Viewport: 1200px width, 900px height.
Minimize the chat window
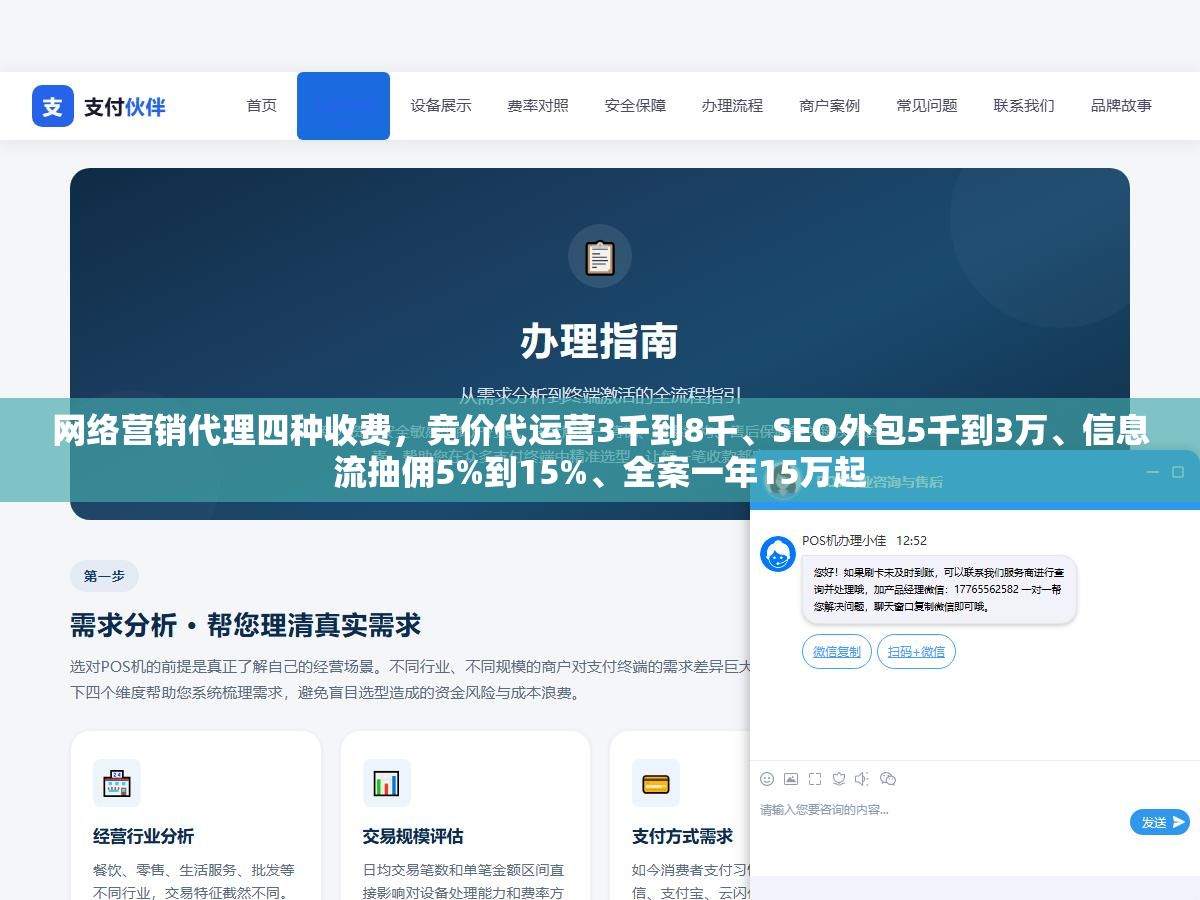pyautogui.click(x=1152, y=472)
